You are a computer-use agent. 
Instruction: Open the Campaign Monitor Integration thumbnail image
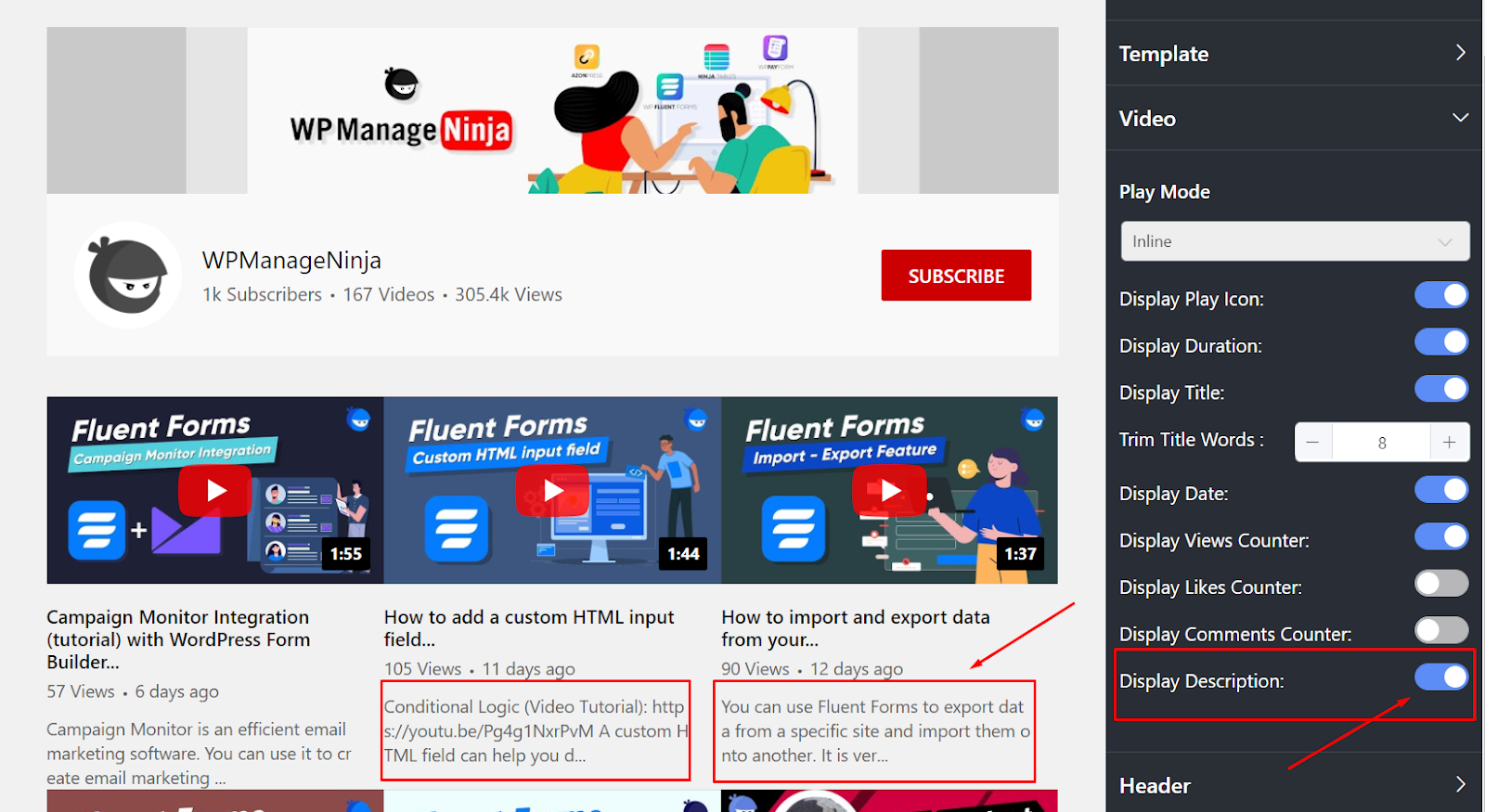(215, 490)
